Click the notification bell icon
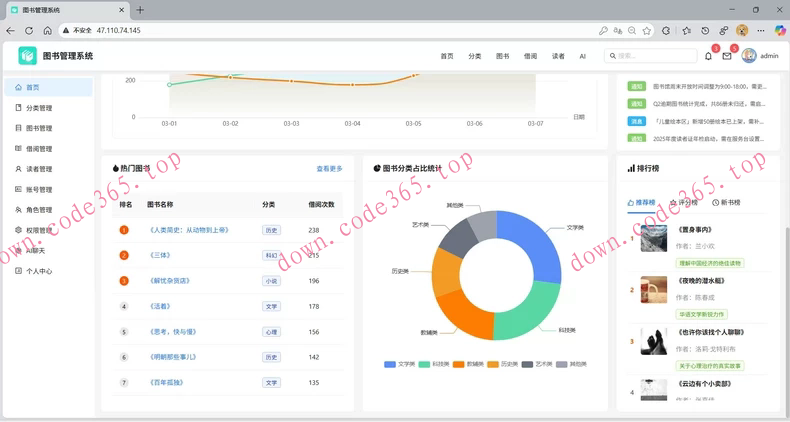 708,56
